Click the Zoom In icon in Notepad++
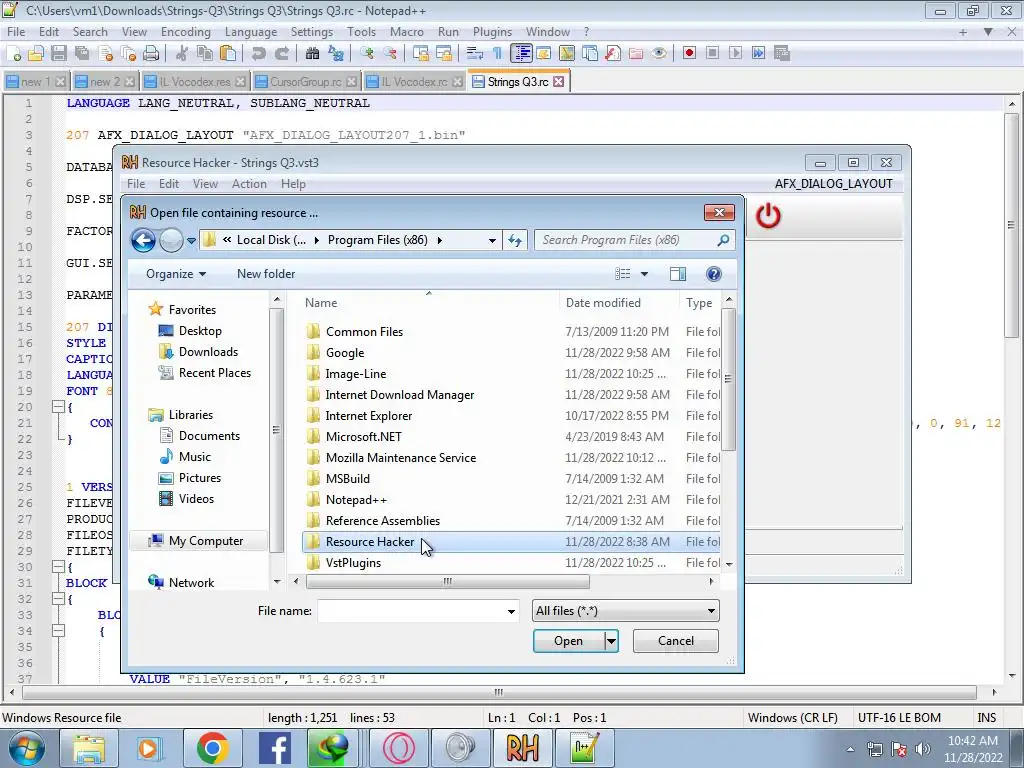Image resolution: width=1024 pixels, height=768 pixels. (x=367, y=54)
